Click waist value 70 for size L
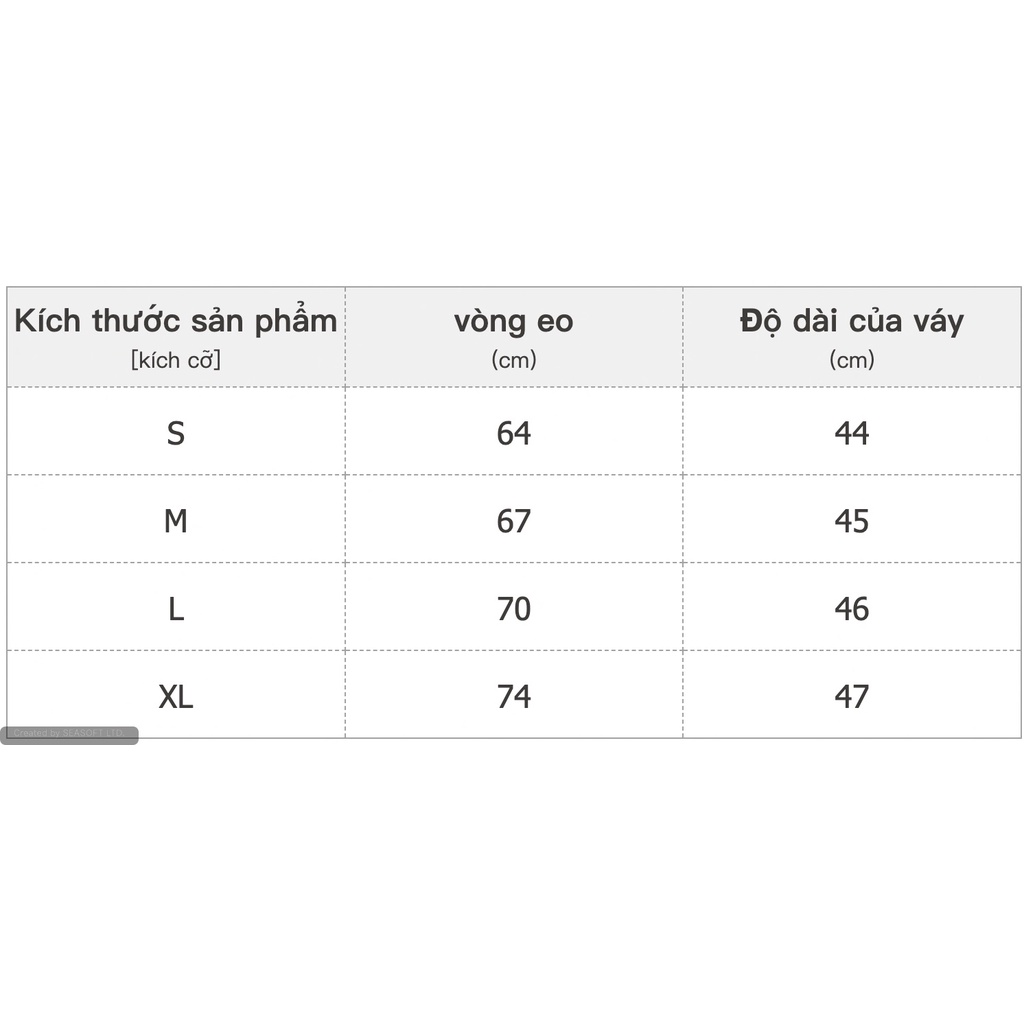 (x=514, y=609)
